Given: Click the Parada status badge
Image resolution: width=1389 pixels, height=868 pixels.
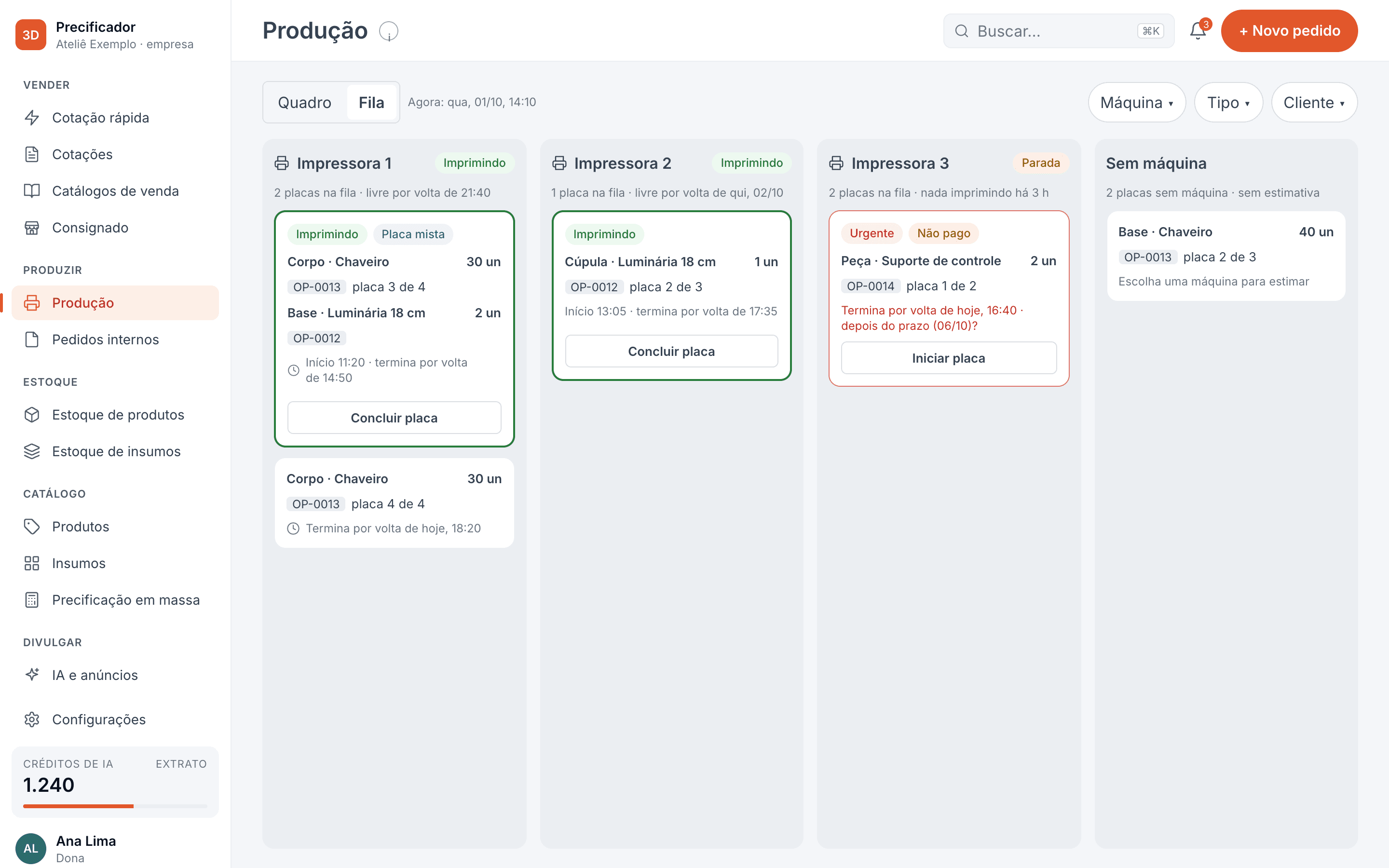Looking at the screenshot, I should click(1041, 163).
